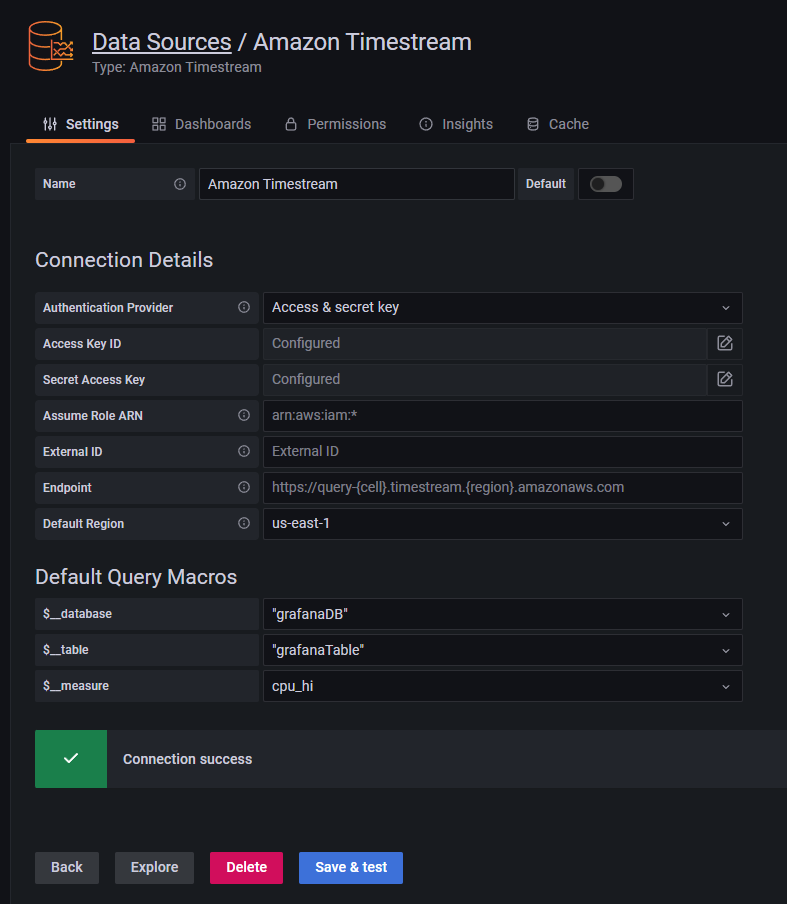Open the info tooltip next to Name
This screenshot has width=787, height=904.
(x=180, y=184)
